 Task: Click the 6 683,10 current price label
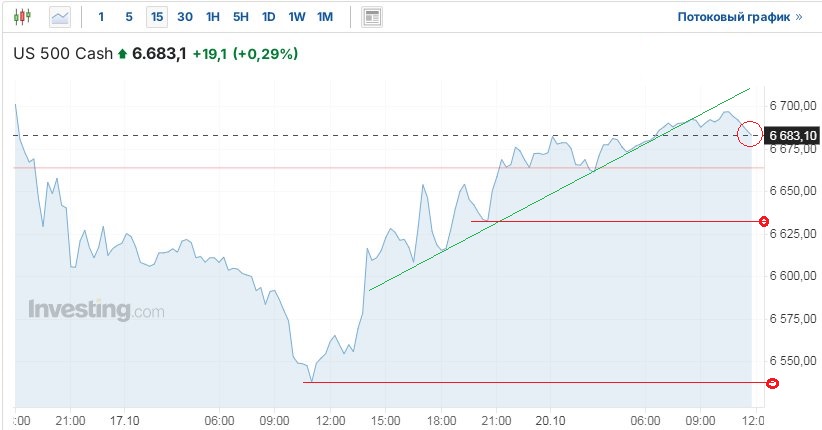(x=792, y=135)
